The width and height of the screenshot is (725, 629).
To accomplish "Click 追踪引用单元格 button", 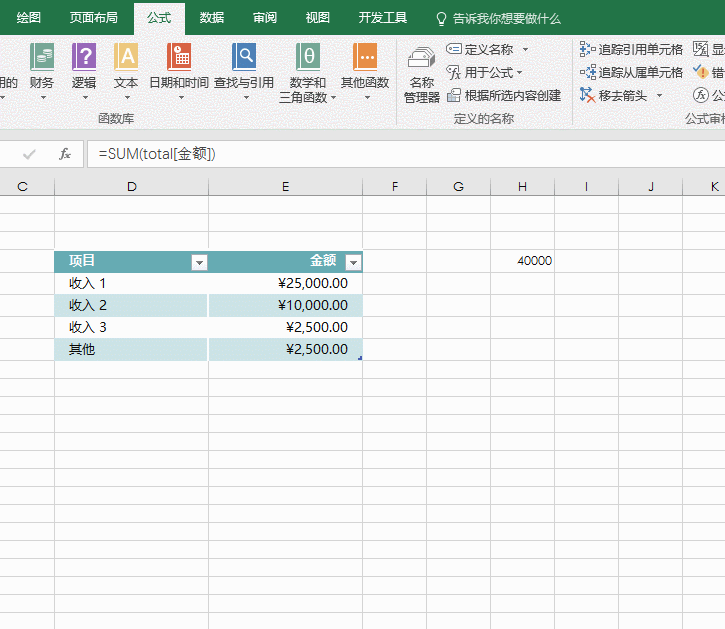I will click(631, 49).
